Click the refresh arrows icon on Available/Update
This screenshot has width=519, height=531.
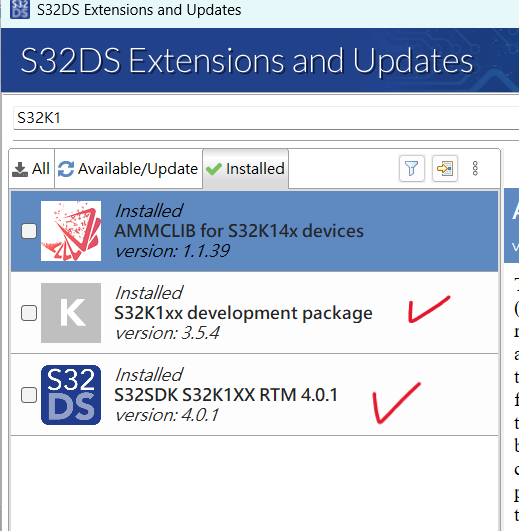66,169
